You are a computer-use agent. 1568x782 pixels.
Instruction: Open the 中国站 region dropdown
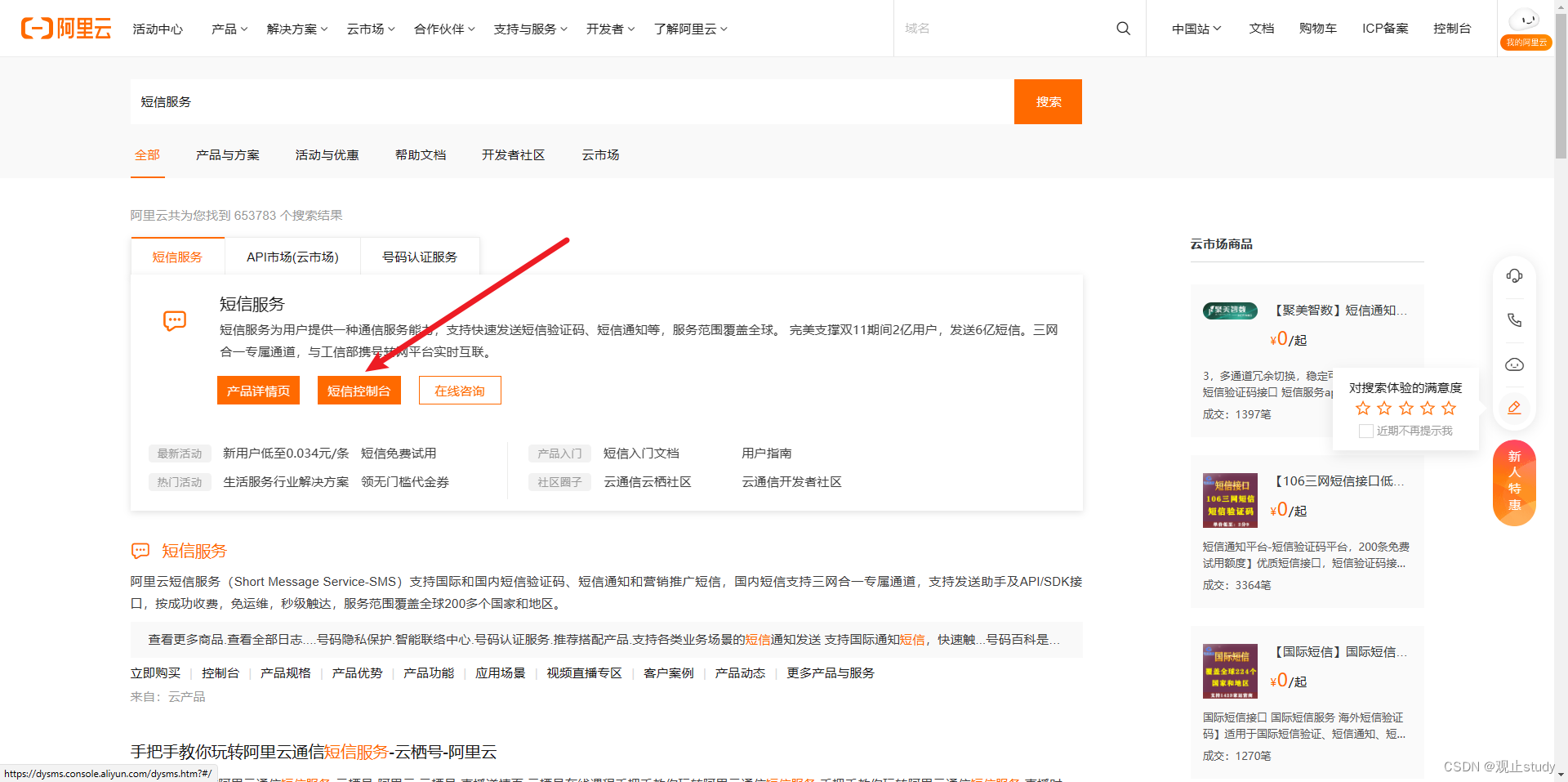pyautogui.click(x=1196, y=29)
